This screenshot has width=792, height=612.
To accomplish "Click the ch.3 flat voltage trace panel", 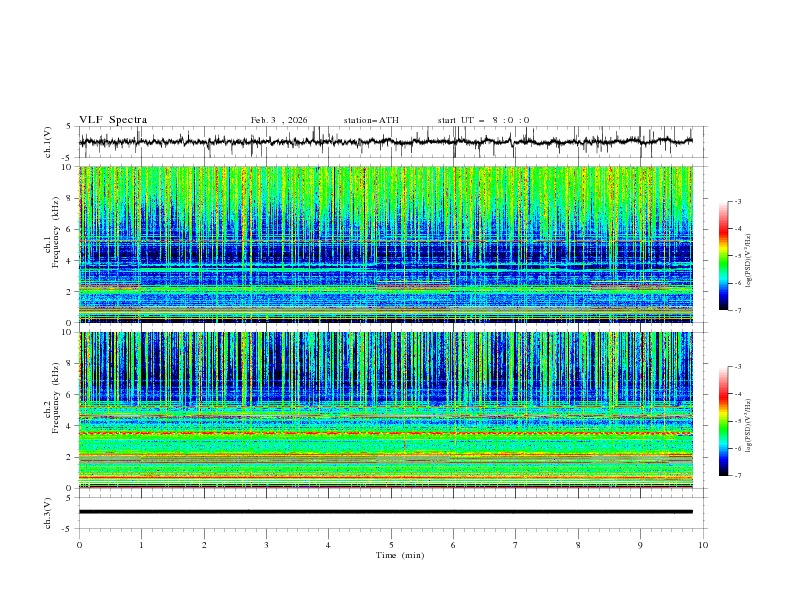I will [x=392, y=513].
